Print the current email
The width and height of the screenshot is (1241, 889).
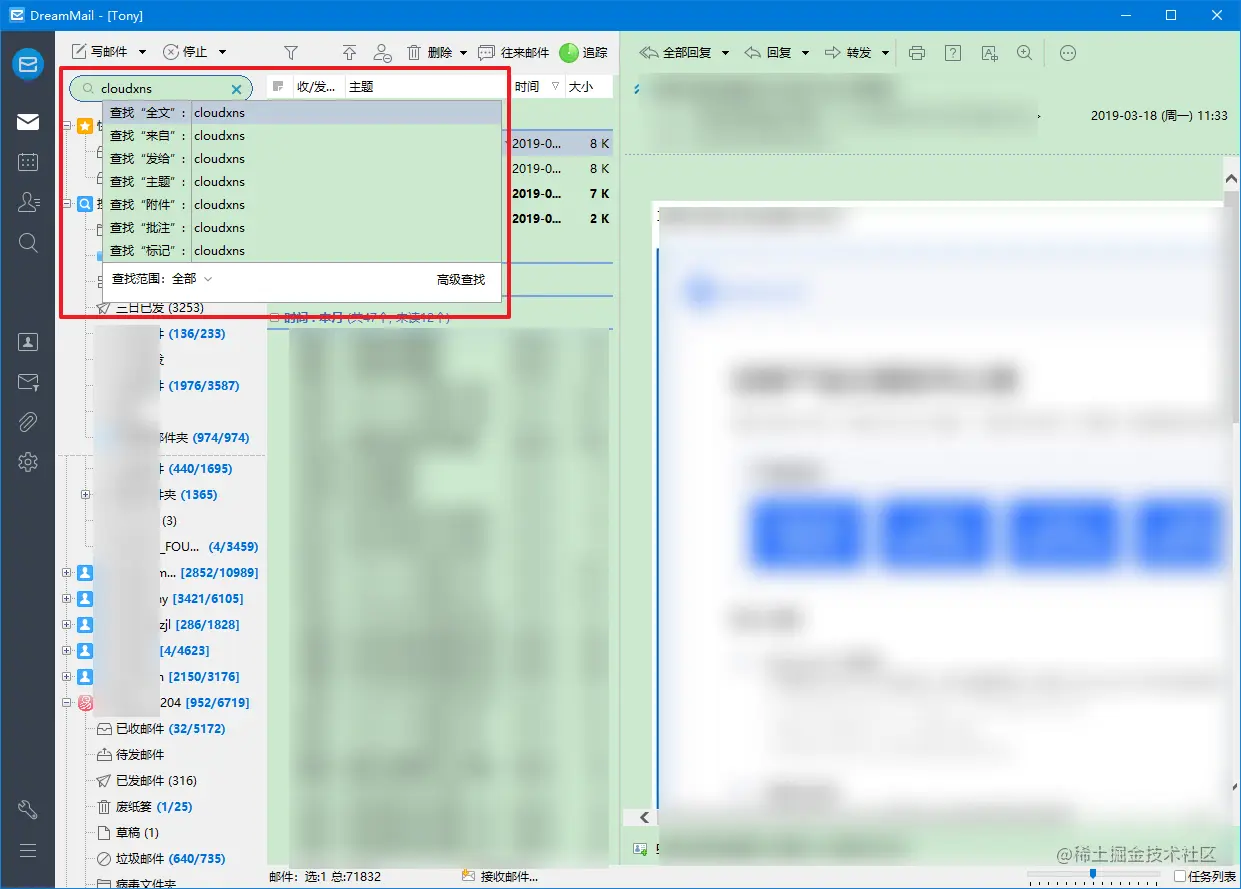pos(917,52)
